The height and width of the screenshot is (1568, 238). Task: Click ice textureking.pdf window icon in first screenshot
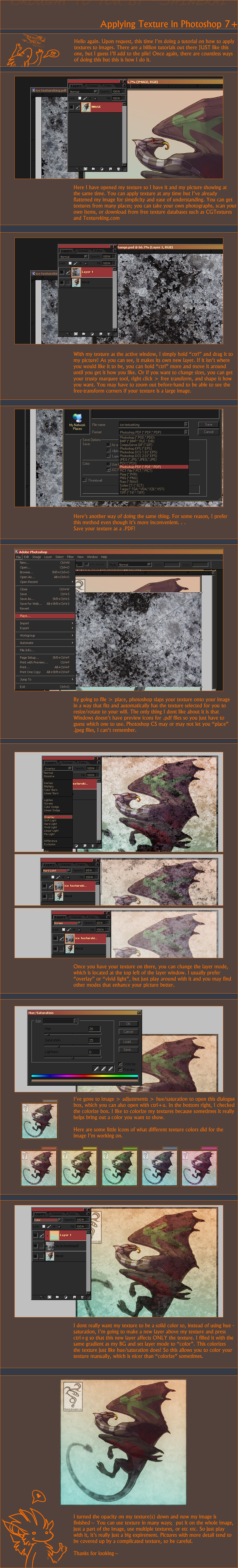pyautogui.click(x=34, y=91)
